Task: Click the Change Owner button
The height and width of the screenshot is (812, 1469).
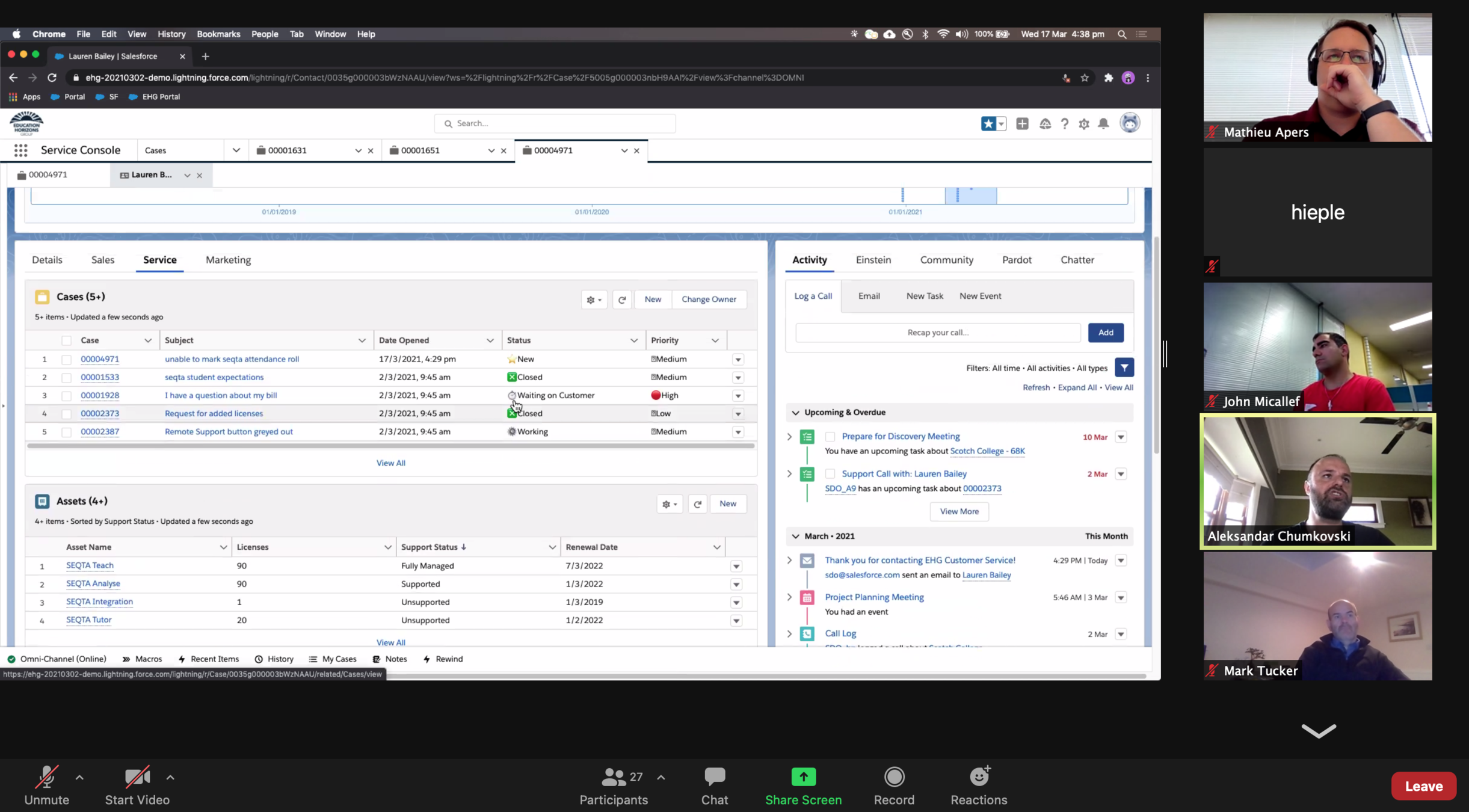Action: [x=709, y=300]
